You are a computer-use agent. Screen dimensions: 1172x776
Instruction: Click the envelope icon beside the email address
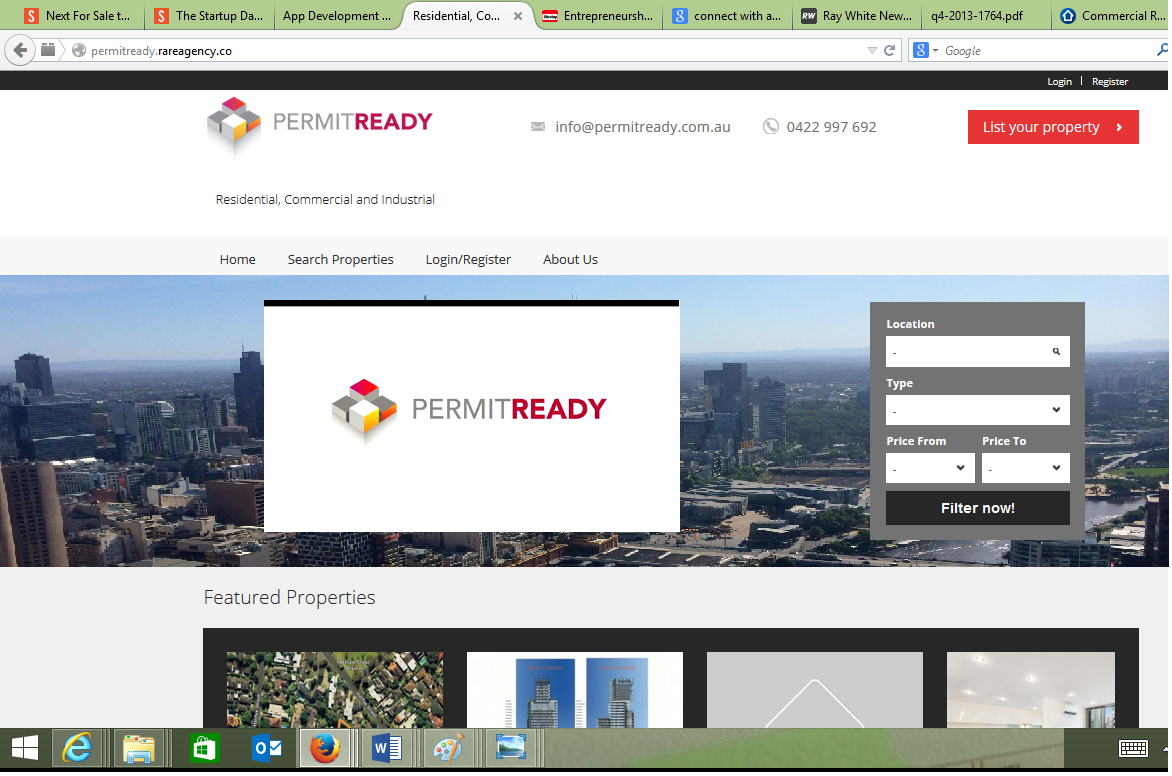point(538,127)
